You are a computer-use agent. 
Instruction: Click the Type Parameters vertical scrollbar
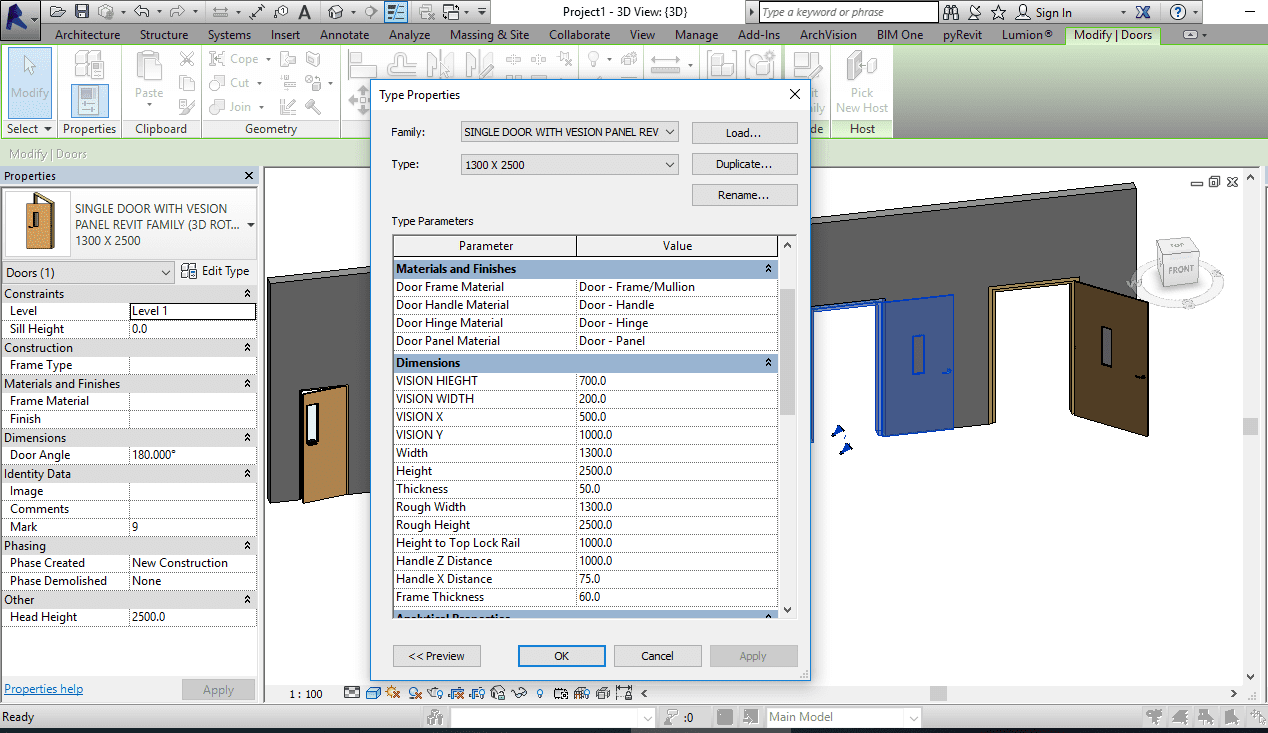(x=787, y=350)
